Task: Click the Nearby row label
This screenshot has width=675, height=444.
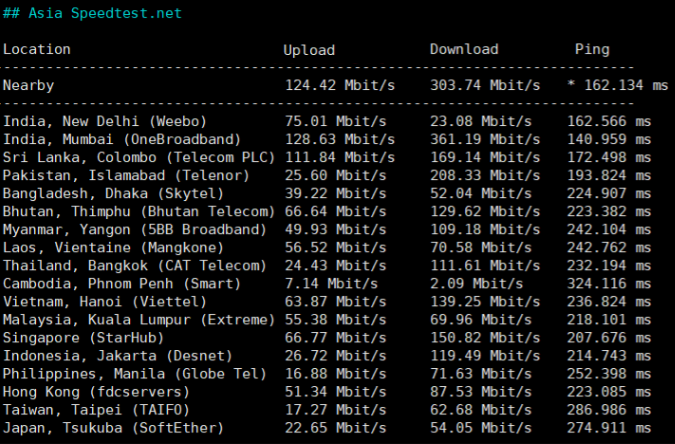Action: click(x=28, y=85)
